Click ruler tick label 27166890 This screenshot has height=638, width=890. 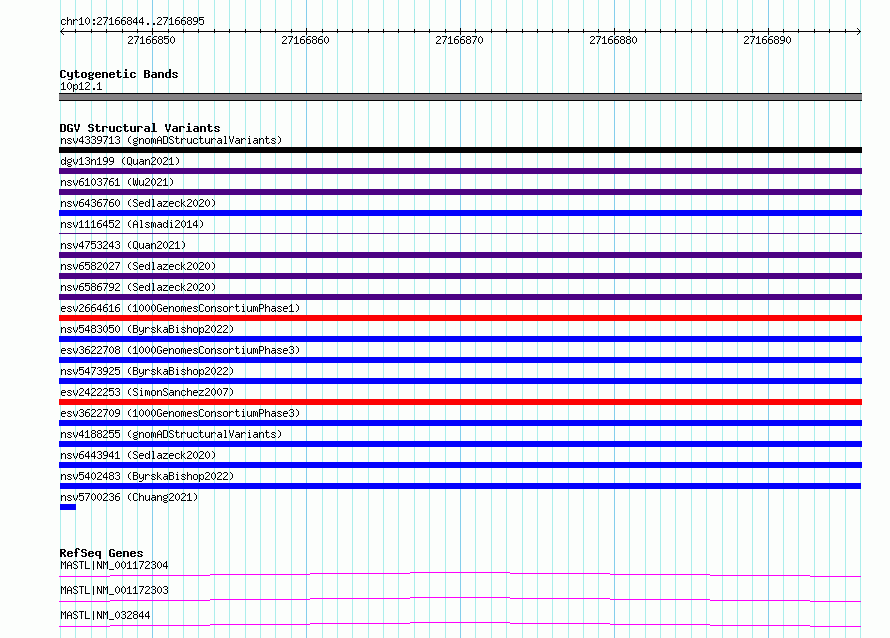coord(767,40)
